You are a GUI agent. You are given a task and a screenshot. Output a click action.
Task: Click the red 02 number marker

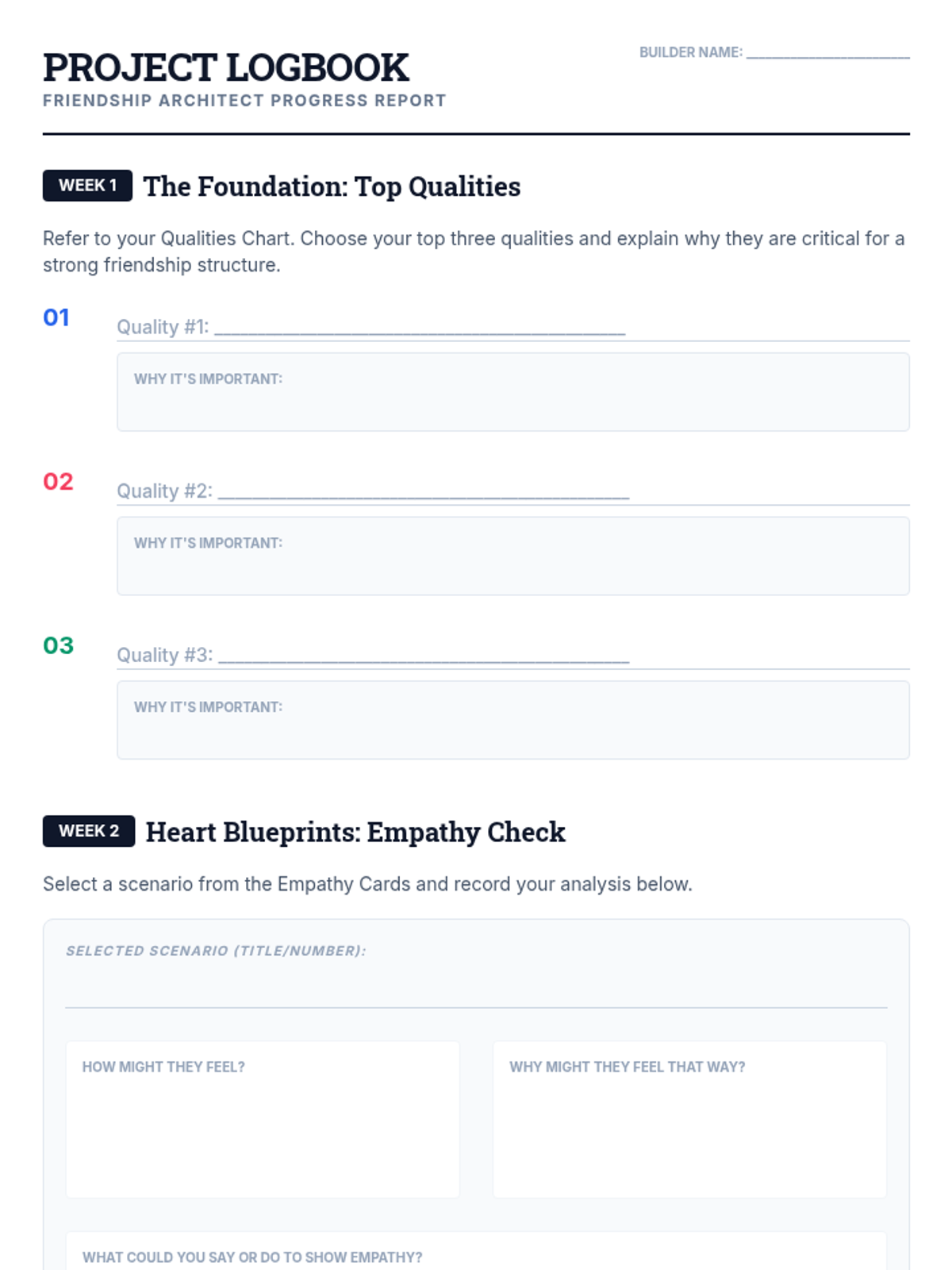click(x=58, y=482)
